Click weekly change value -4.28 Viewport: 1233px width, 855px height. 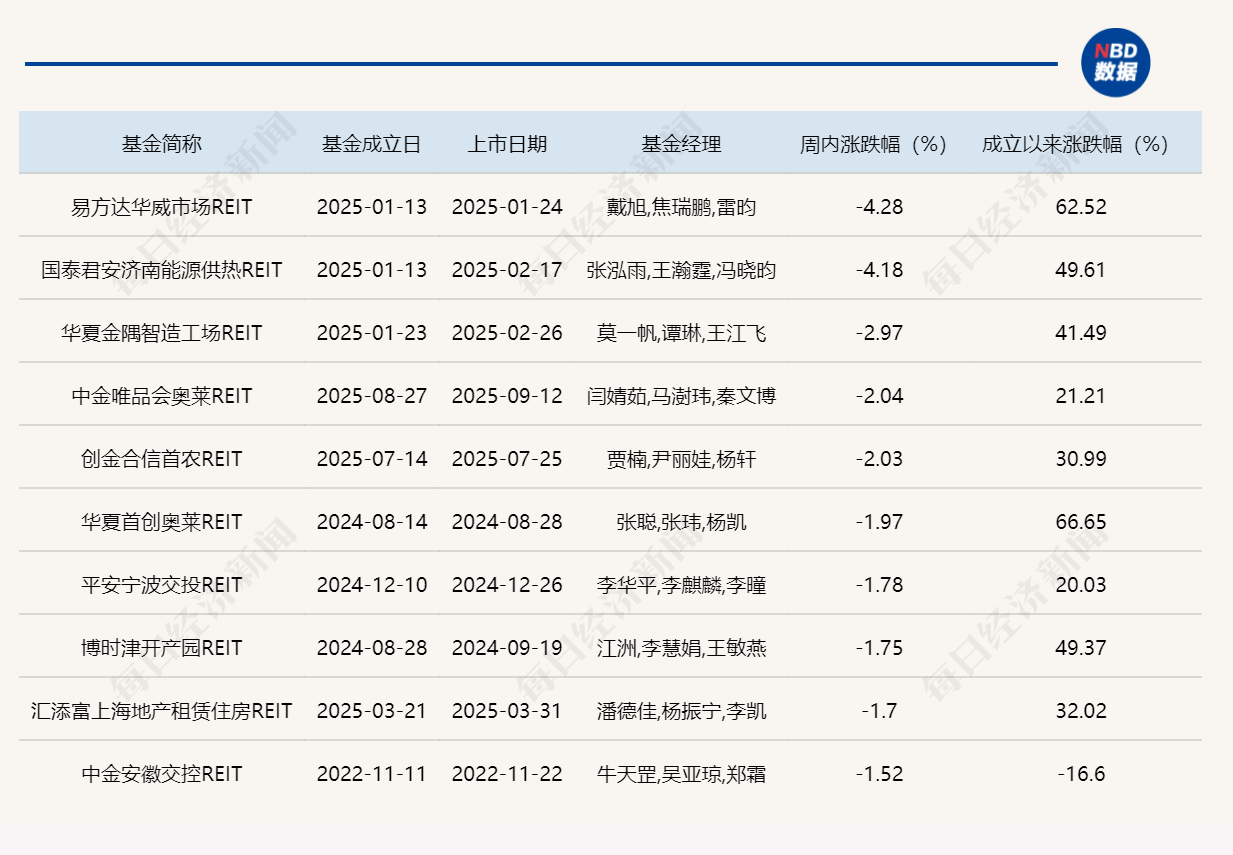pyautogui.click(x=879, y=207)
